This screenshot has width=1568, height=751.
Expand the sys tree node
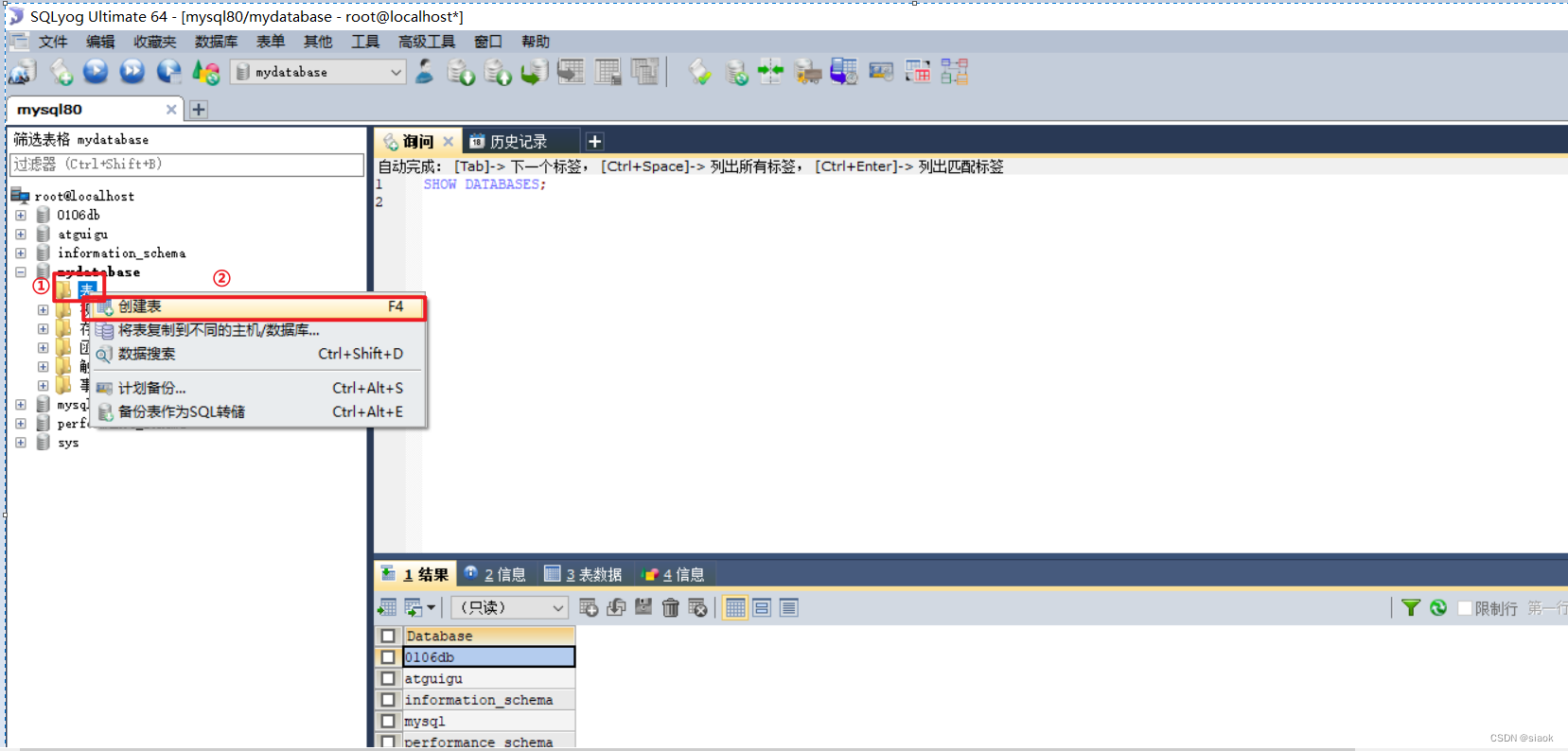click(21, 442)
